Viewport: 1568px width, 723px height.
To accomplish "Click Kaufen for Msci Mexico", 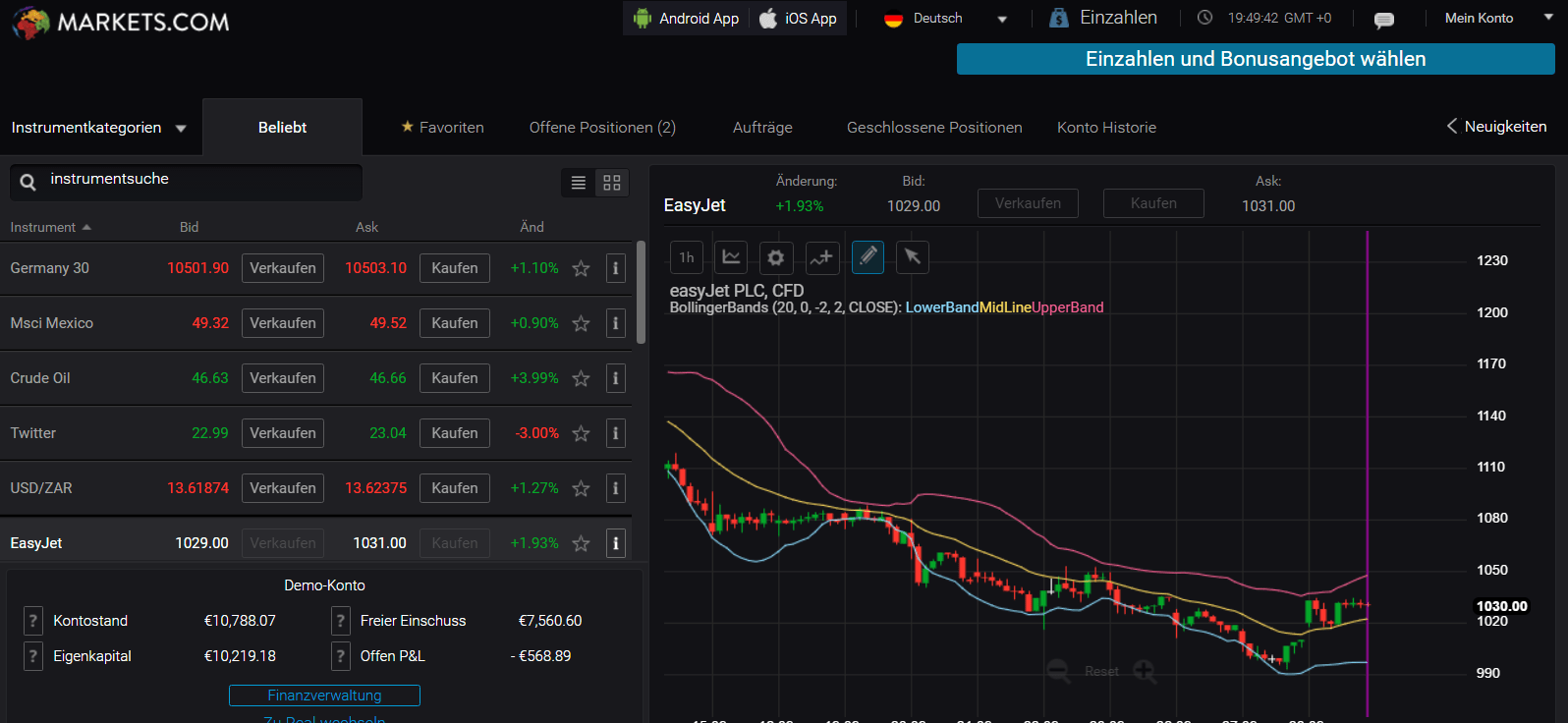I will [455, 323].
